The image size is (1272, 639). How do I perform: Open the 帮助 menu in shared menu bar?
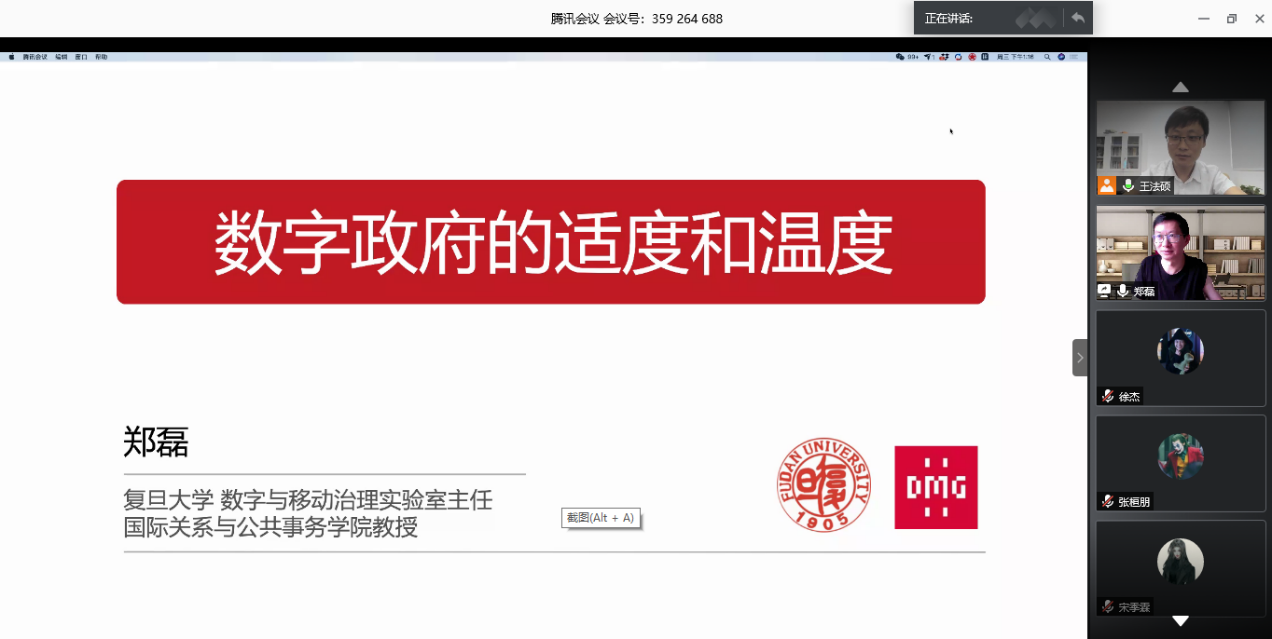[x=101, y=57]
